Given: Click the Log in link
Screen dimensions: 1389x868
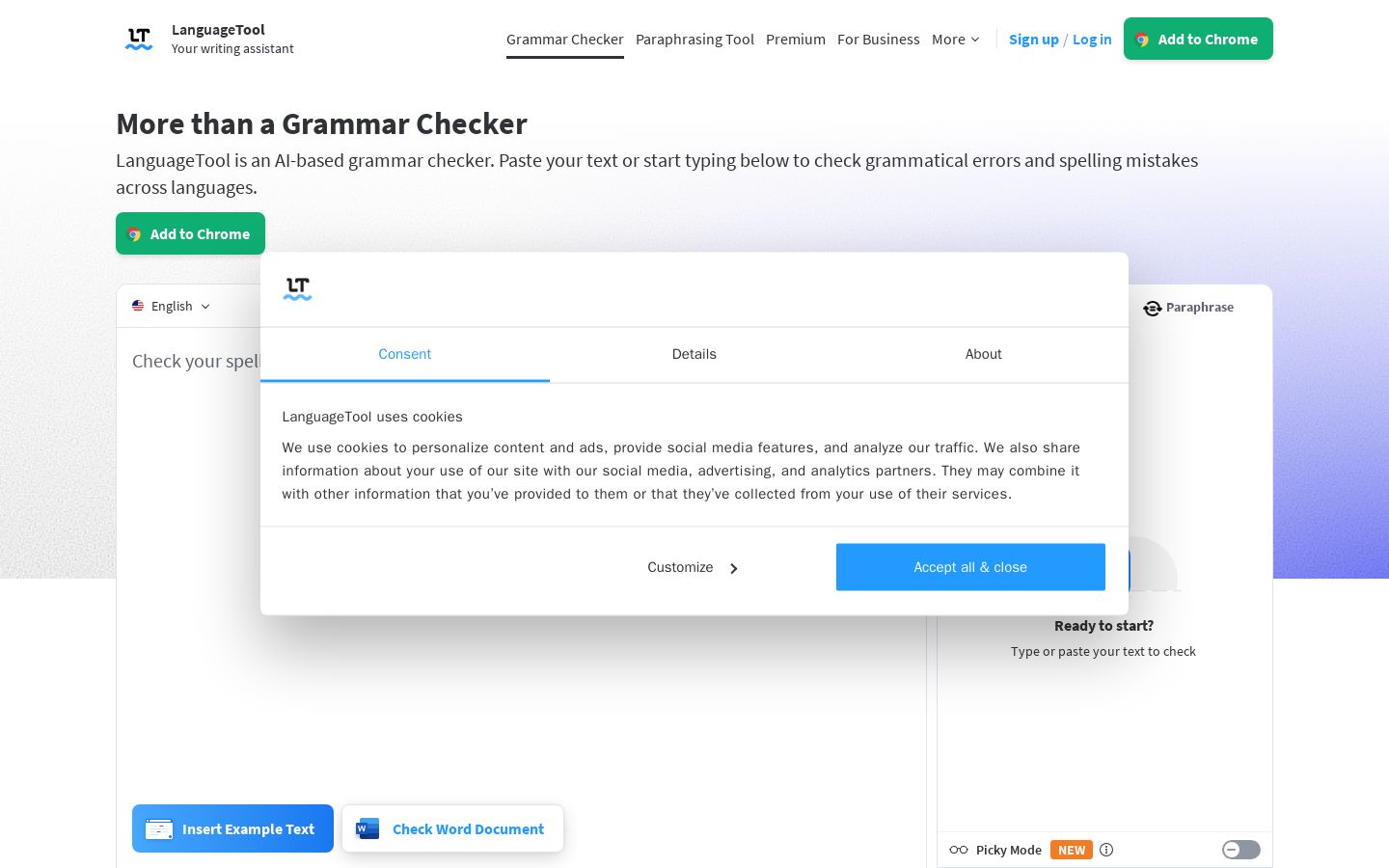Looking at the screenshot, I should [1092, 40].
